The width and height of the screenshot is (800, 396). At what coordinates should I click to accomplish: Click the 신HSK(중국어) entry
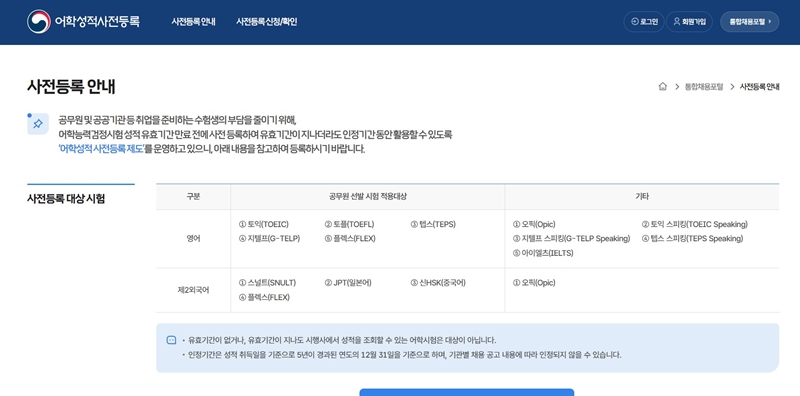coord(438,283)
